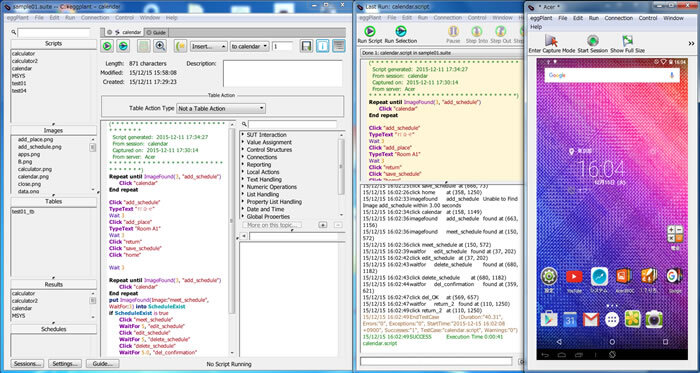The height and width of the screenshot is (373, 700).
Task: Select calculator2 in the Scripts list
Action: point(25,61)
